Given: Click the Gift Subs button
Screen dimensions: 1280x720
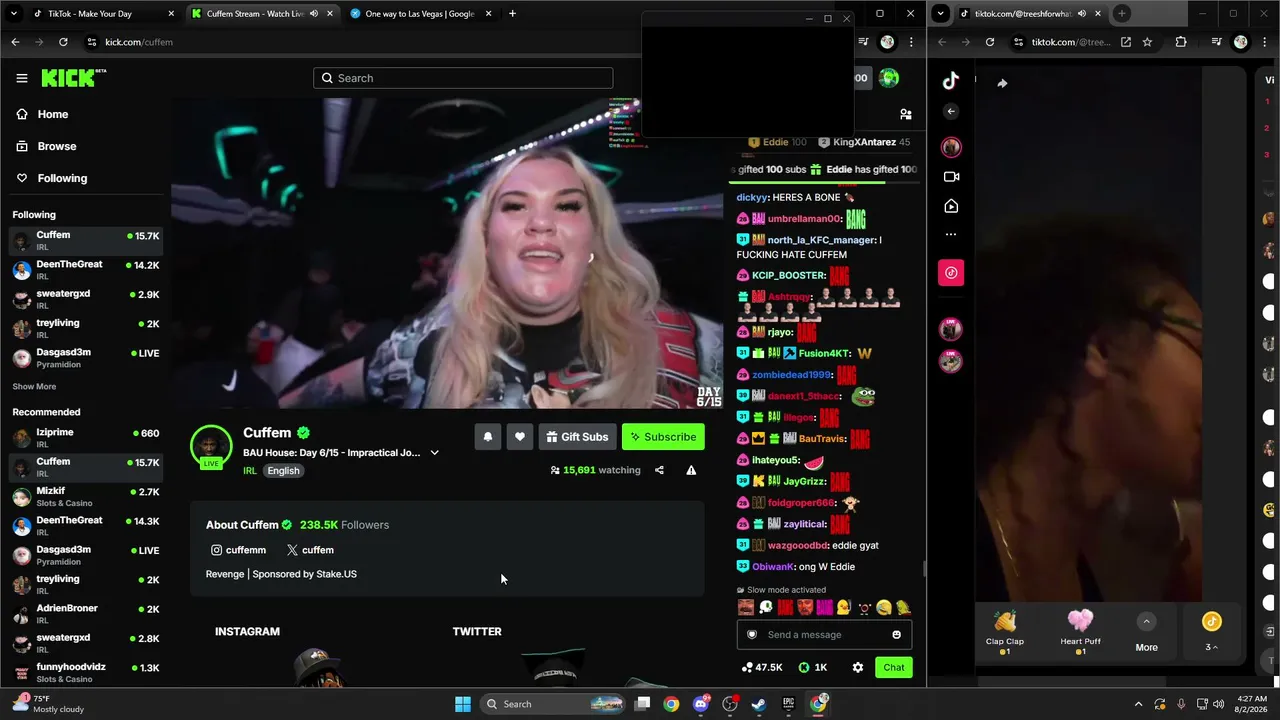Looking at the screenshot, I should 577,437.
